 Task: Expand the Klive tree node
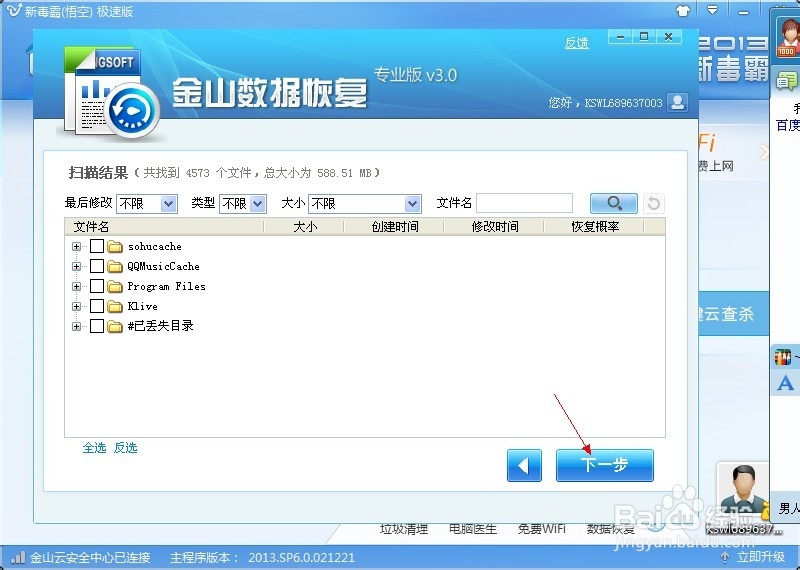point(77,306)
